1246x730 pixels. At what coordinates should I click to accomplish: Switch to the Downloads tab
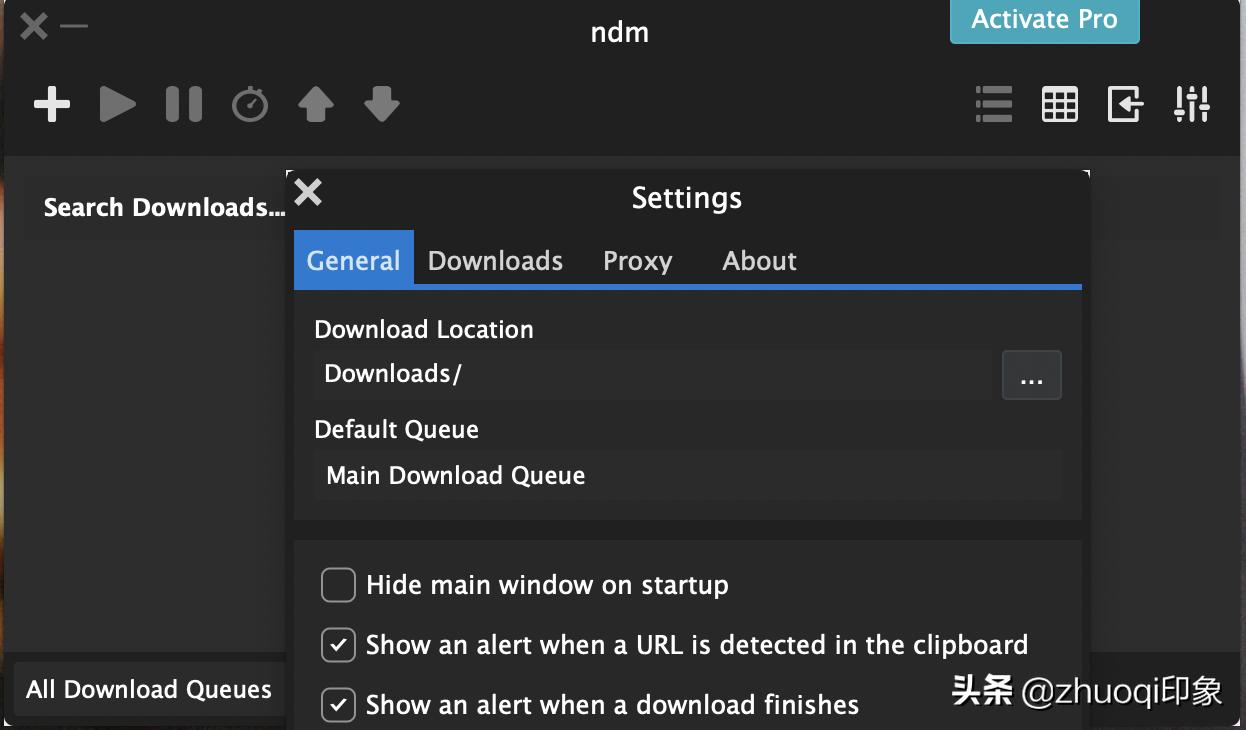495,260
